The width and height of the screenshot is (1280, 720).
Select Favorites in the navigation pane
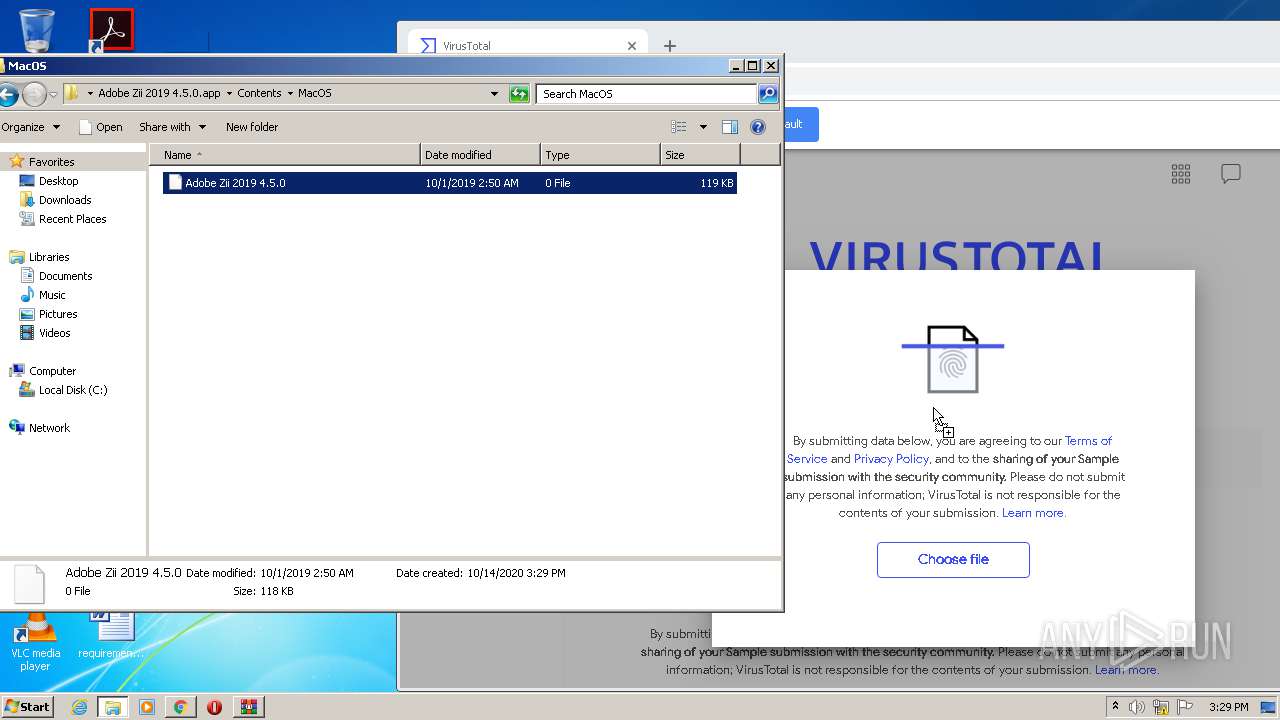point(51,162)
